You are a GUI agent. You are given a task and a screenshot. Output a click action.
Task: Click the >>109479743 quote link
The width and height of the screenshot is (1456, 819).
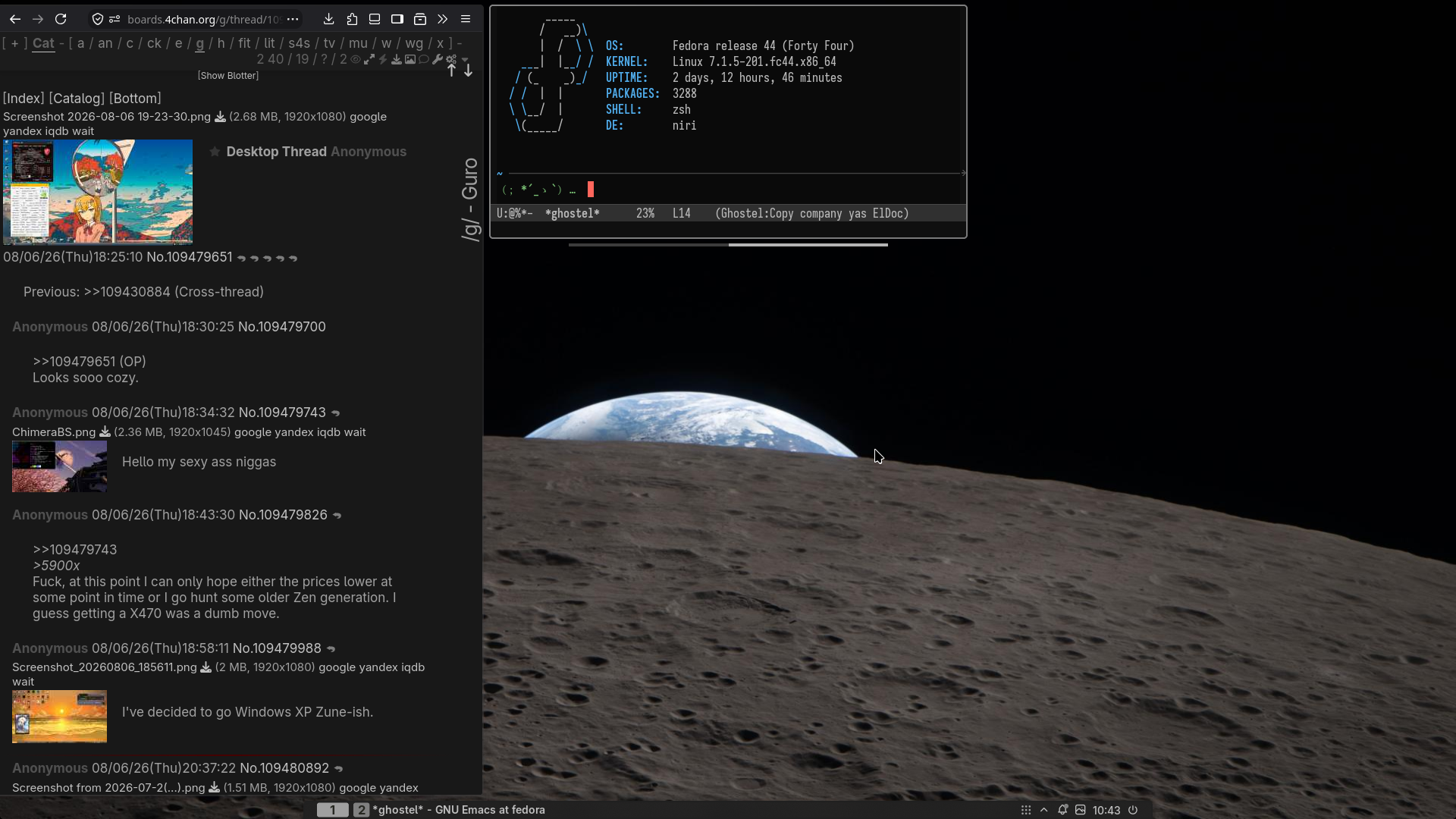tap(75, 550)
